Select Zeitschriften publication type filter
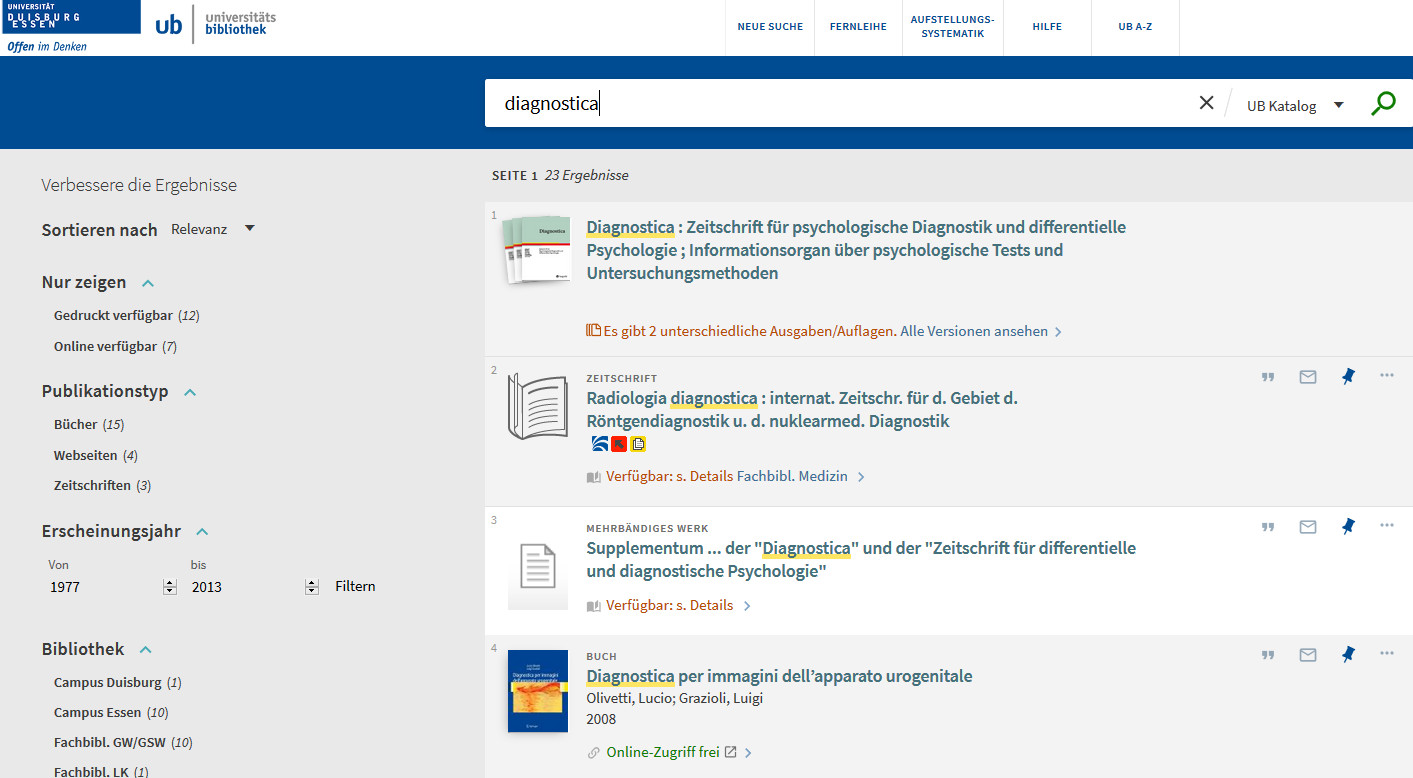Image resolution: width=1413 pixels, height=778 pixels. click(x=92, y=485)
